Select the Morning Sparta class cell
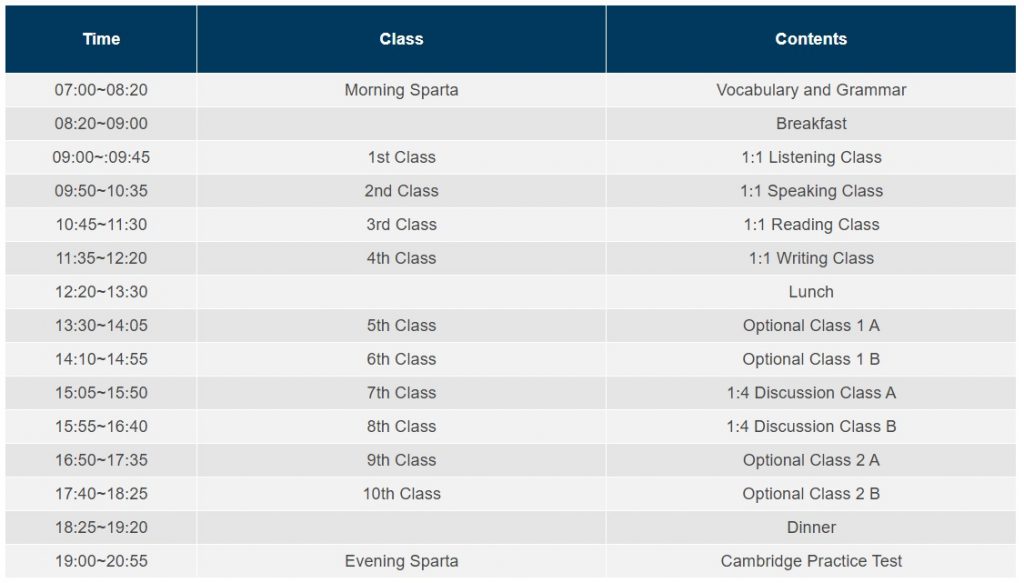1024x583 pixels. [401, 90]
